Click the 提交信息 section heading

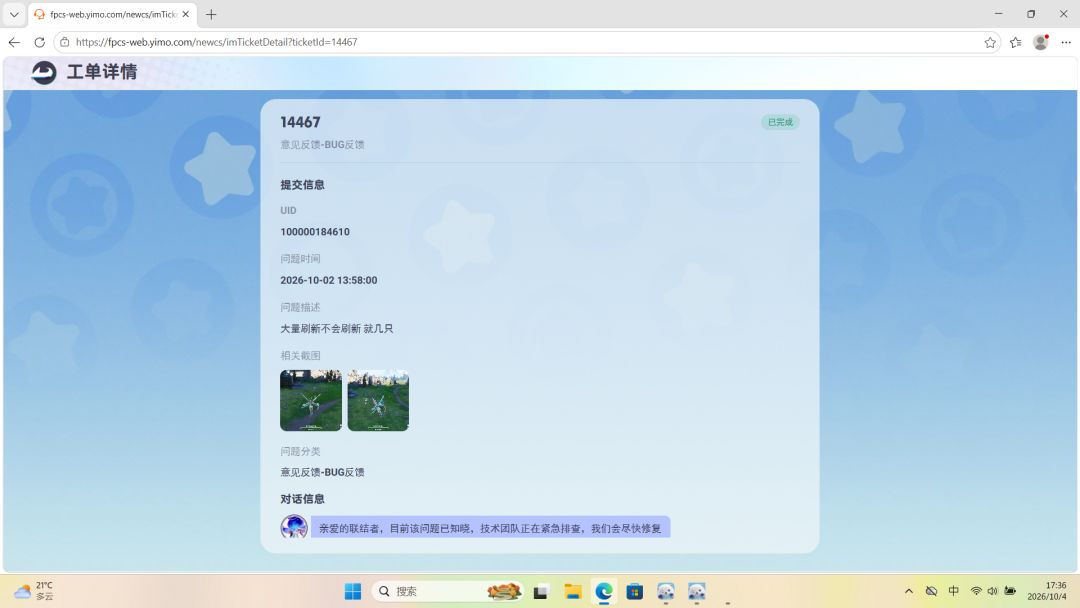[302, 185]
